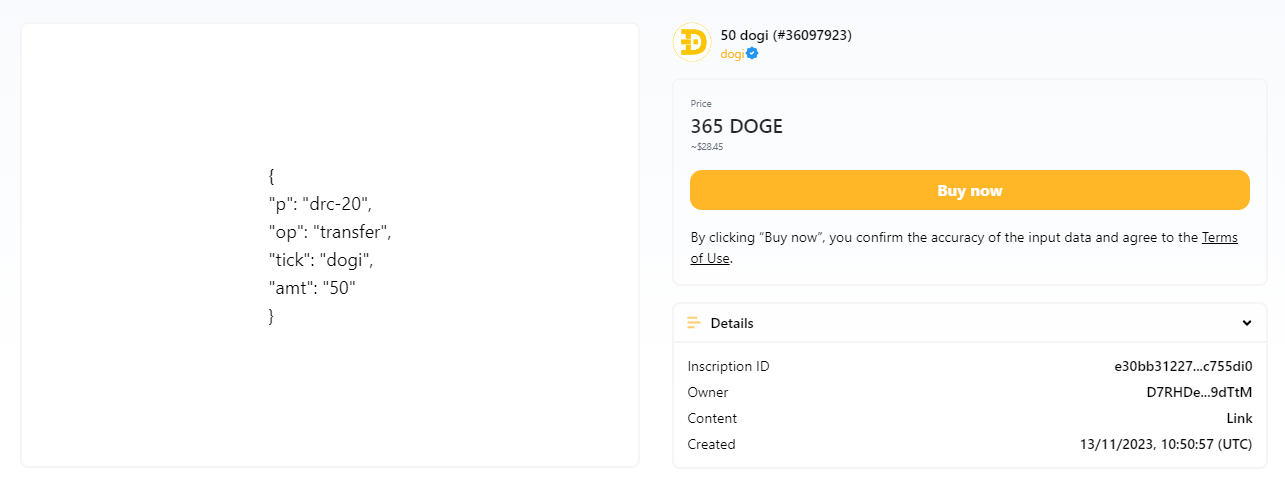Click the drc-20 JSON inscription preview
Image resolution: width=1285 pixels, height=497 pixels.
click(x=329, y=246)
